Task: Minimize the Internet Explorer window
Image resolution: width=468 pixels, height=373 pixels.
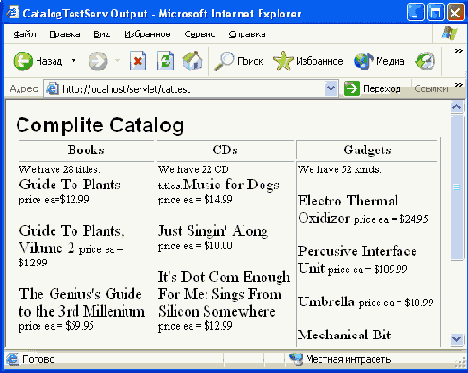Action: click(x=415, y=13)
